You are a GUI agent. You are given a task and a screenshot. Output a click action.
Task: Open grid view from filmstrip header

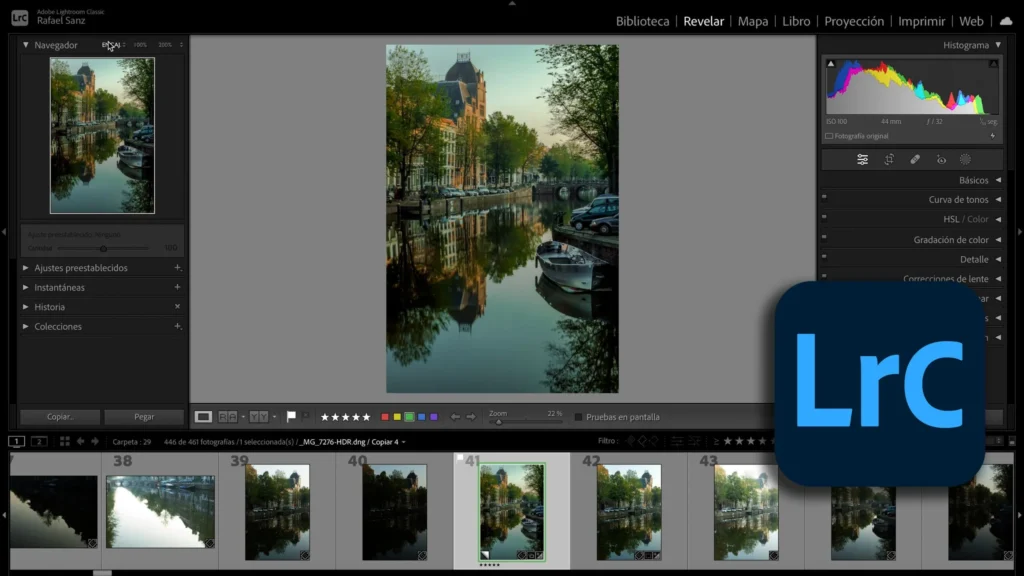[64, 441]
